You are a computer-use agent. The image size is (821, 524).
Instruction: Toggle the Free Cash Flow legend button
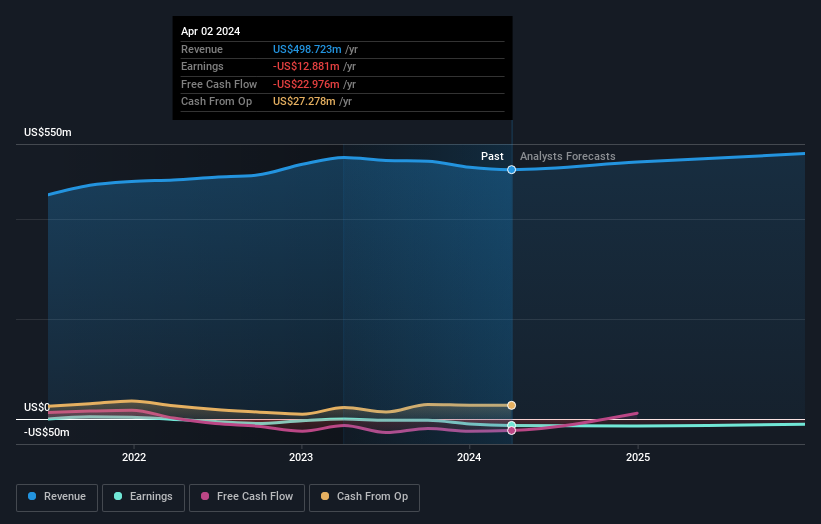247,497
